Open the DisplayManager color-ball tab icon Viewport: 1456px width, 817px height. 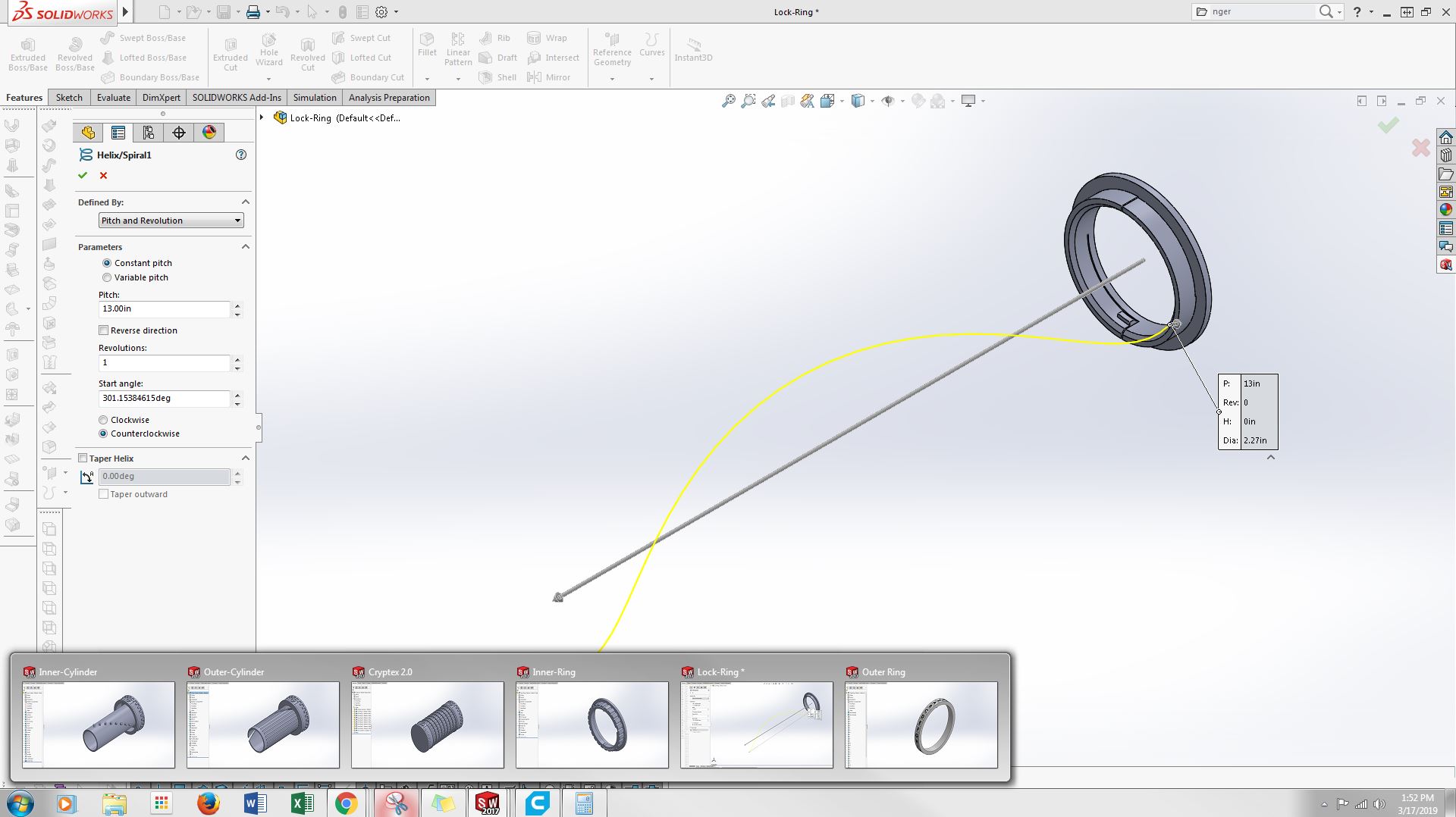(x=209, y=133)
